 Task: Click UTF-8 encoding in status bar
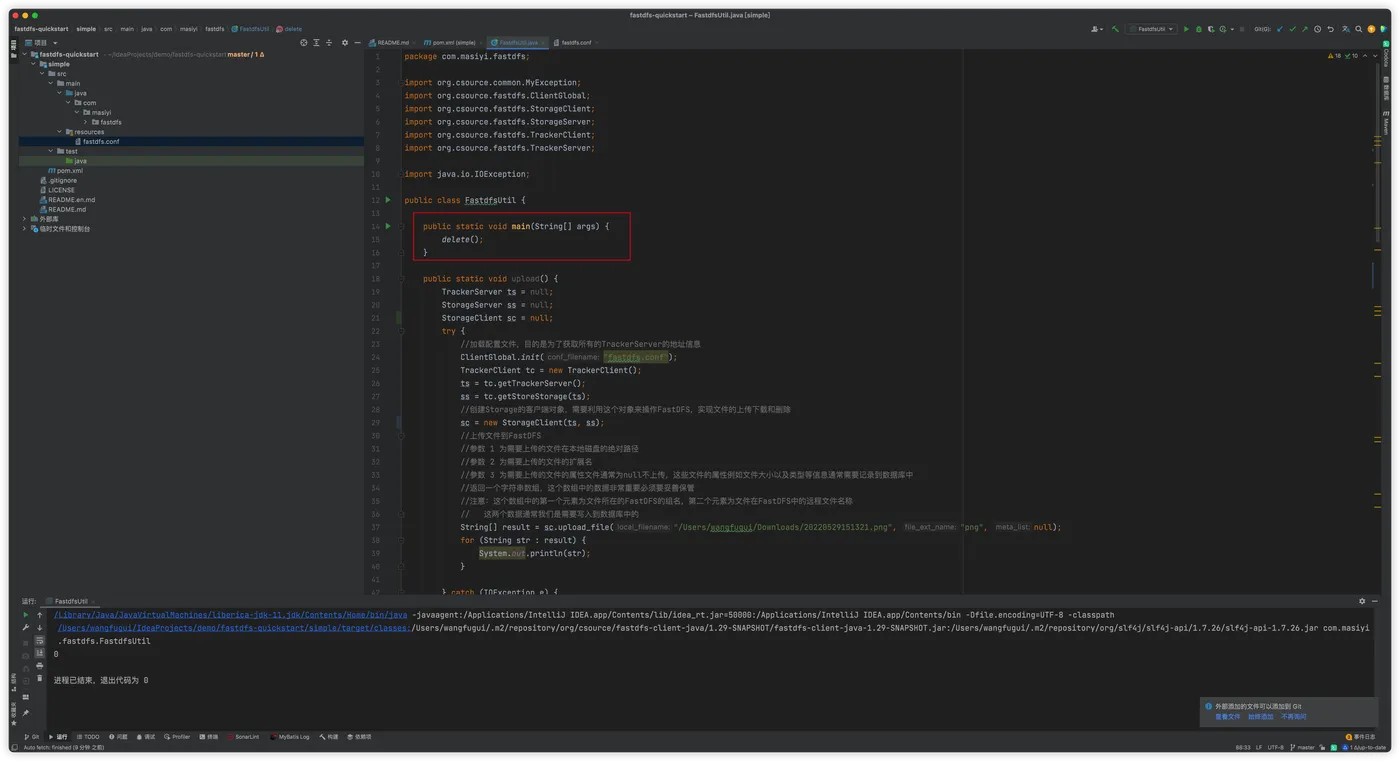(1276, 747)
